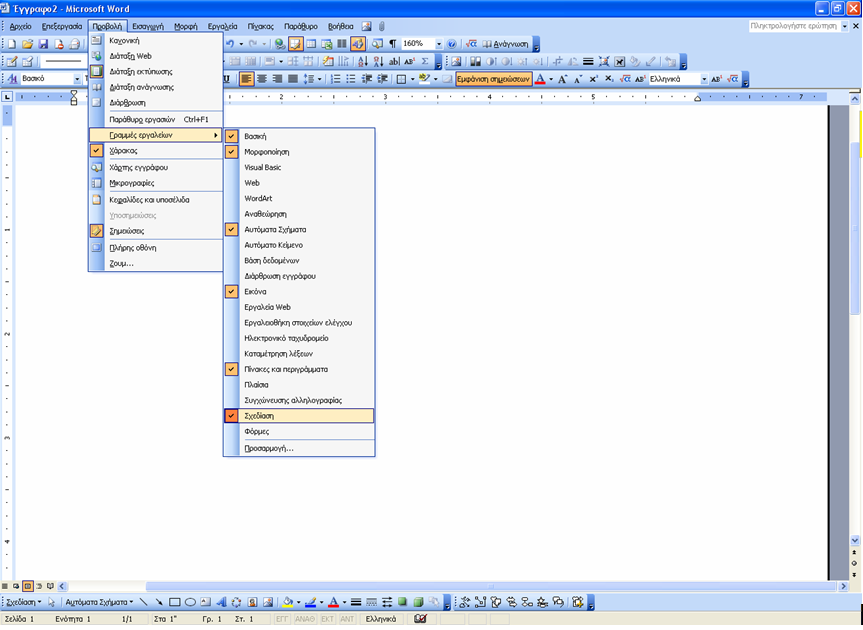The height and width of the screenshot is (630, 863).
Task: Click the yellow Fill Color bucket
Action: pyautogui.click(x=287, y=602)
